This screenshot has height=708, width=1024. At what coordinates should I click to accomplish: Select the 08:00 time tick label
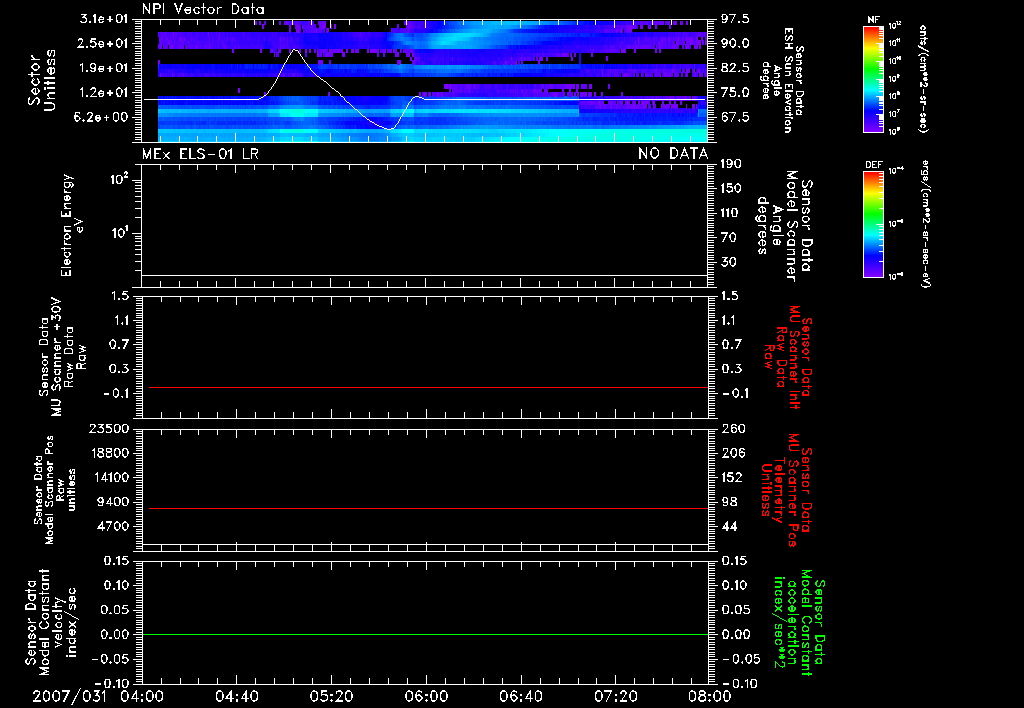point(709,696)
